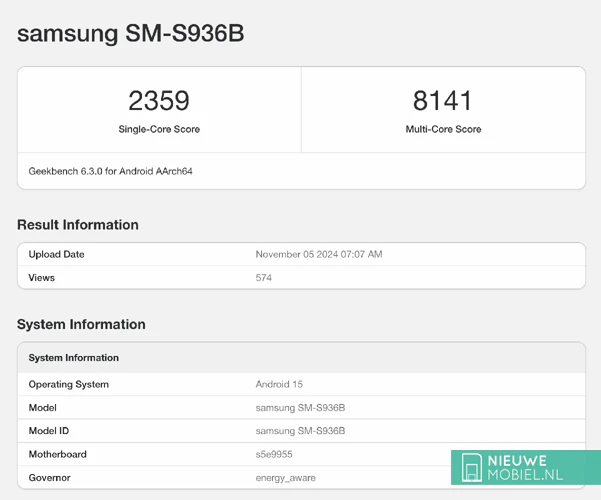This screenshot has height=500, width=601.
Task: Select the November 05 2024 07:07 AM value
Action: pos(319,254)
